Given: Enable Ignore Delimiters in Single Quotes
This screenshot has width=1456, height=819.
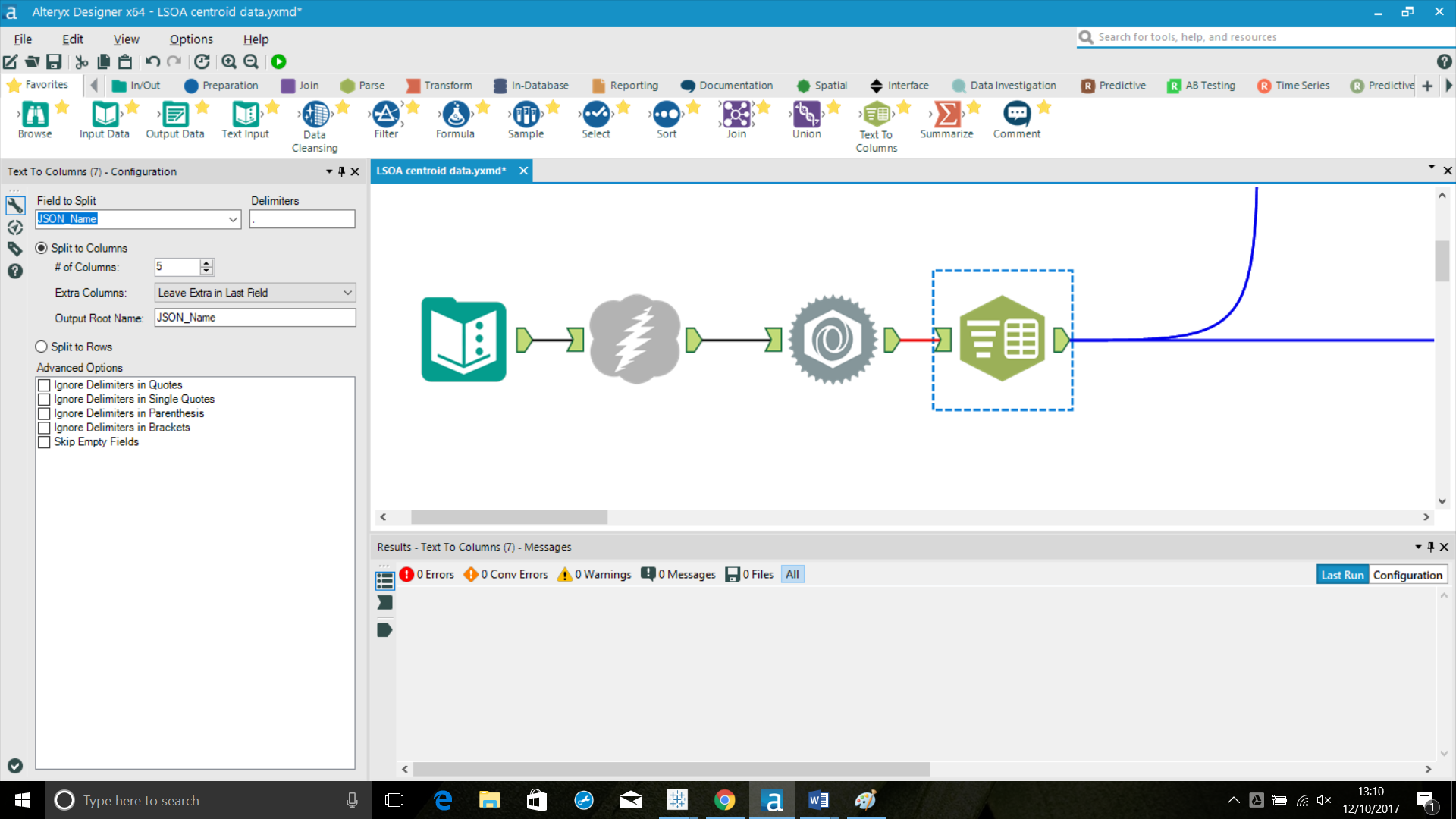Looking at the screenshot, I should click(44, 400).
